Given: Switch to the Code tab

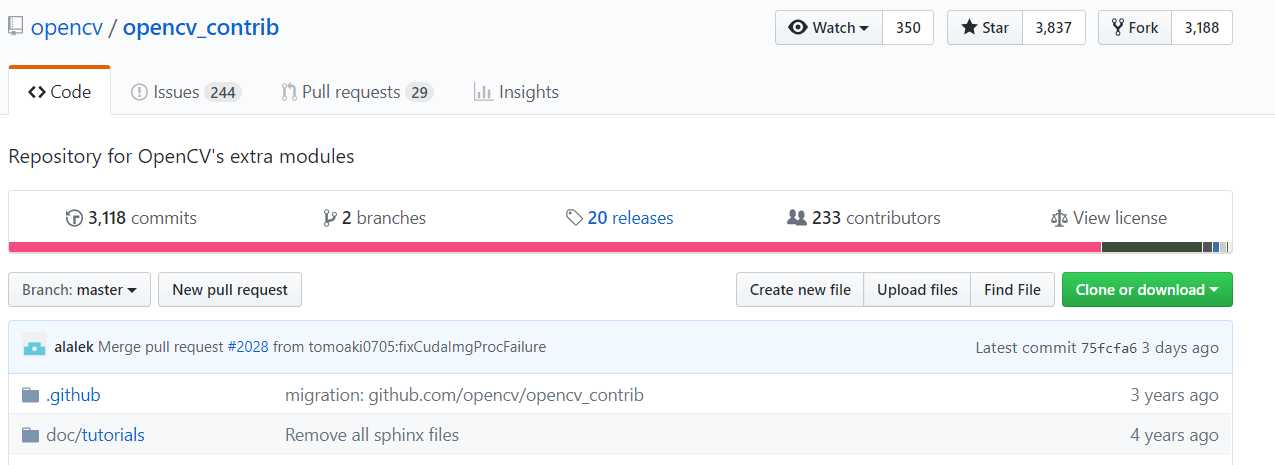Looking at the screenshot, I should [x=60, y=92].
